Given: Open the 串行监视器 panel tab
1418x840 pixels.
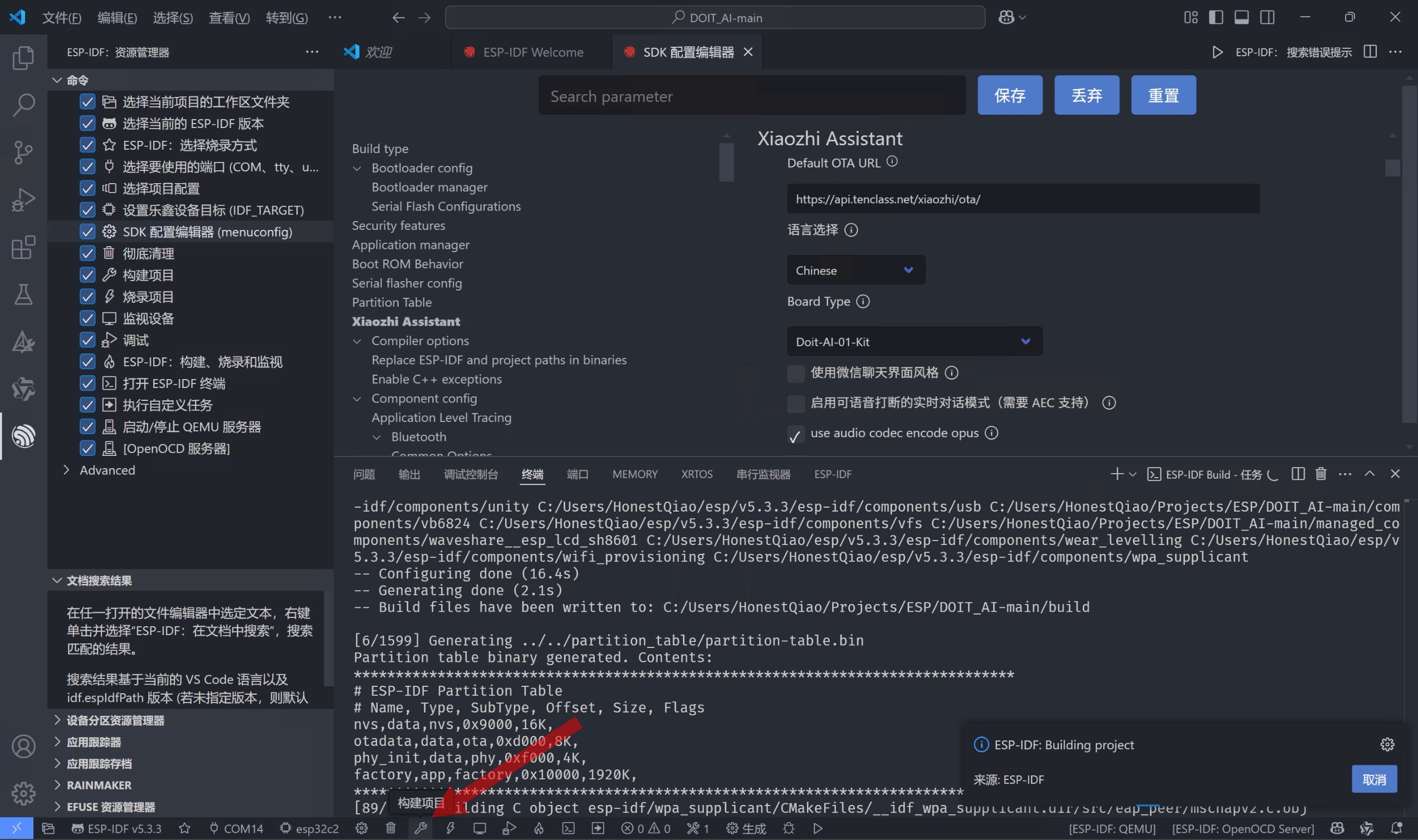Looking at the screenshot, I should coord(763,474).
